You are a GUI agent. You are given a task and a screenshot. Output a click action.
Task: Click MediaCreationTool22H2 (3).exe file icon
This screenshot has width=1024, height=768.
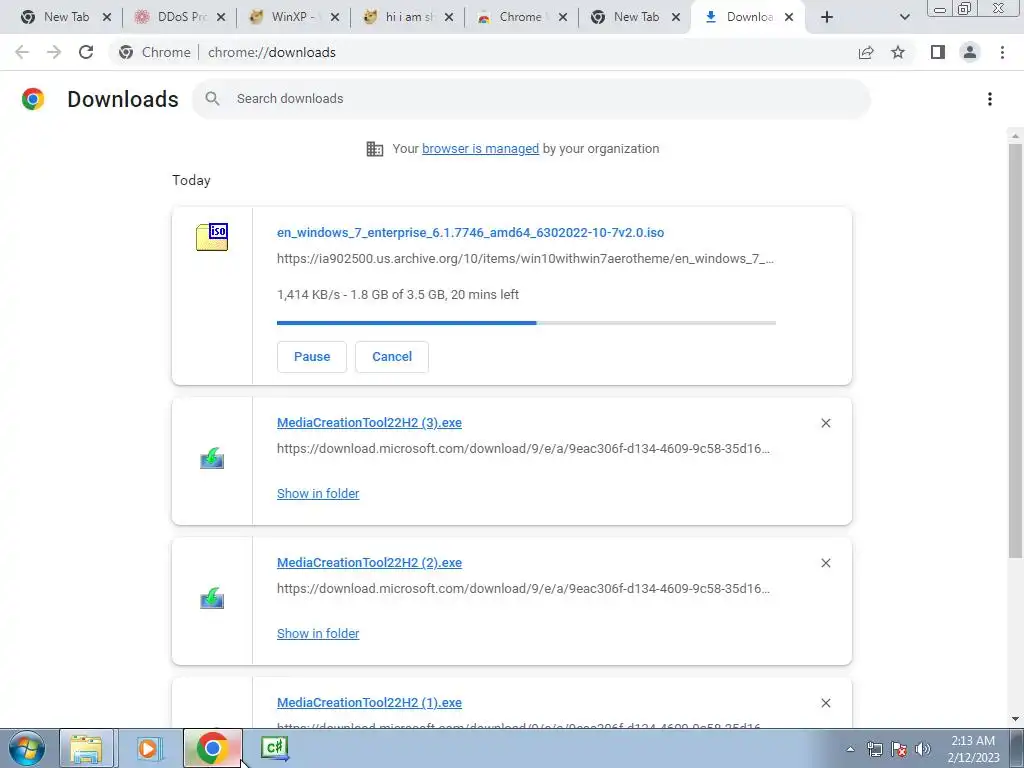click(x=212, y=458)
